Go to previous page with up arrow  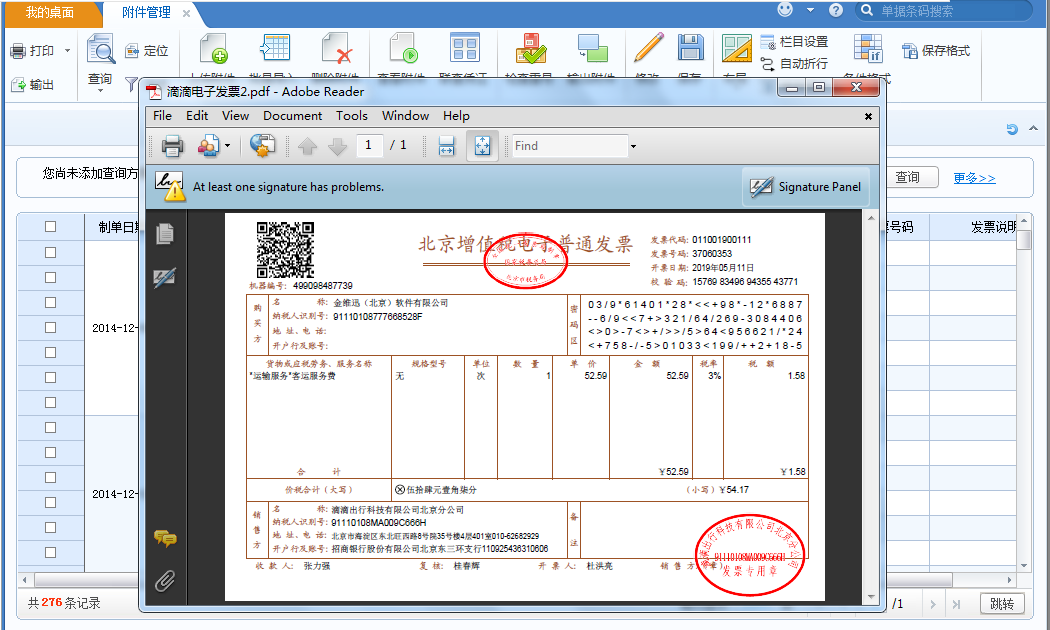coord(307,146)
